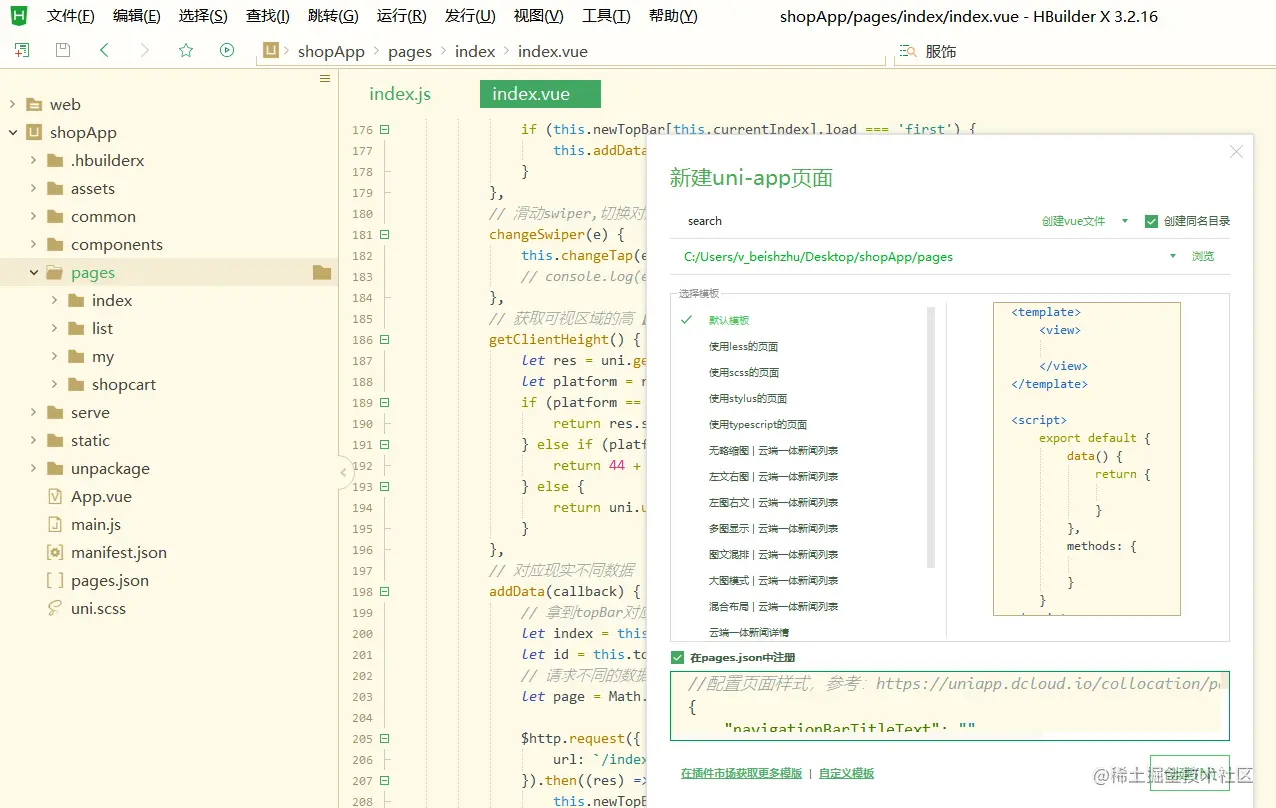Click the save file toolbar icon
This screenshot has width=1276, height=808.
(63, 50)
